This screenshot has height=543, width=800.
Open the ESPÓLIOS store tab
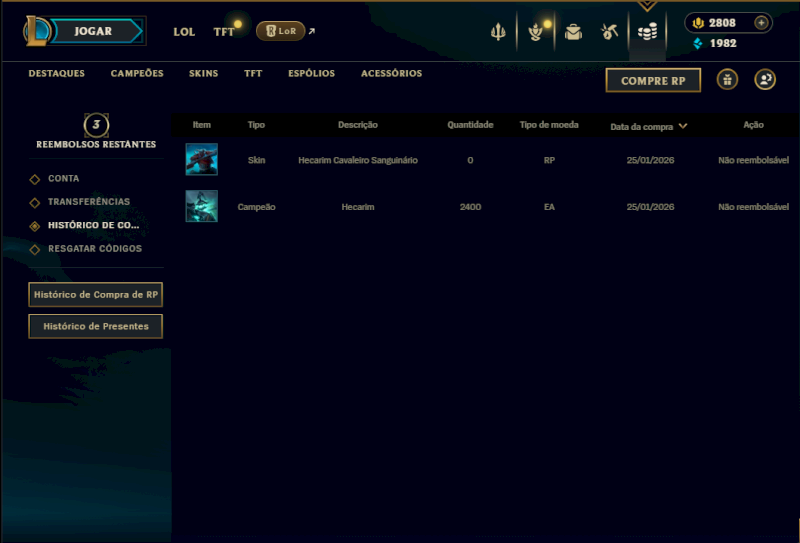coord(312,73)
